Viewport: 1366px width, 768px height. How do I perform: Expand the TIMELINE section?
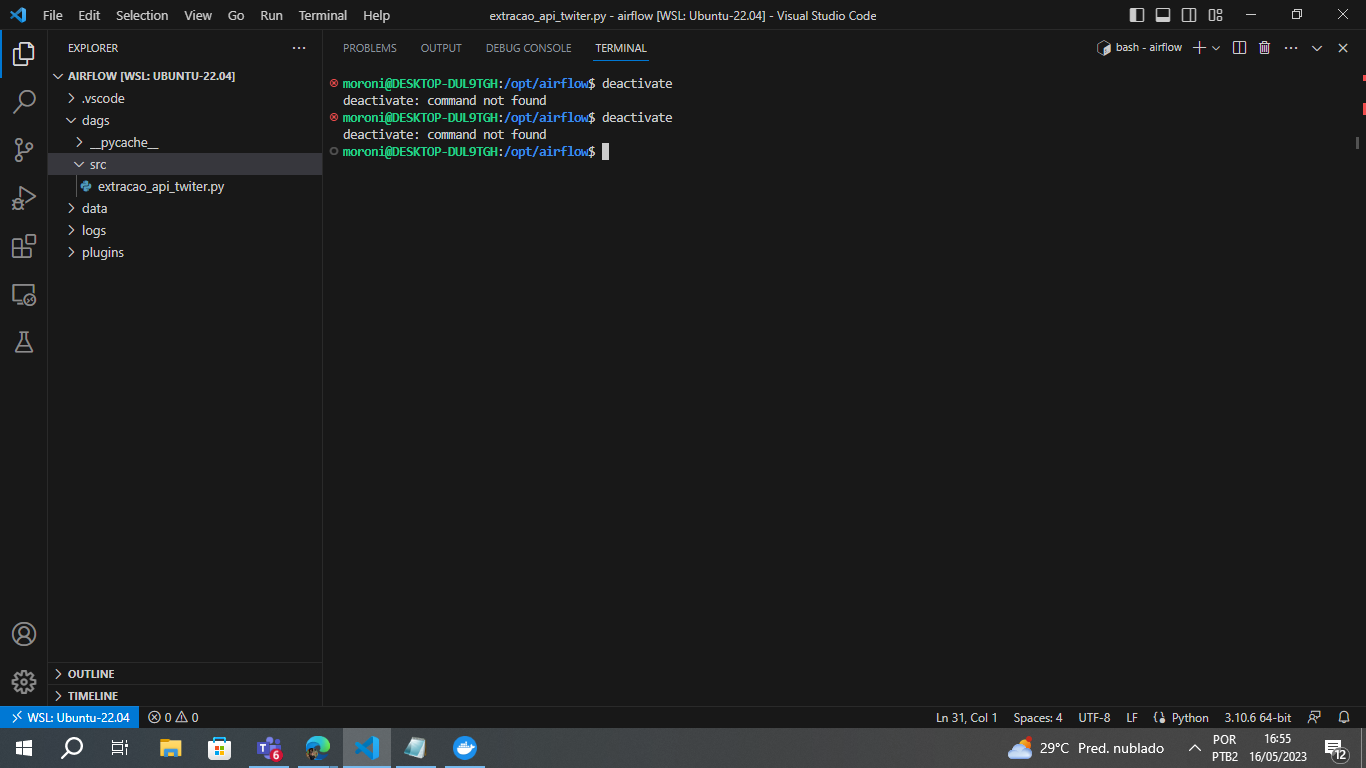[185, 696]
